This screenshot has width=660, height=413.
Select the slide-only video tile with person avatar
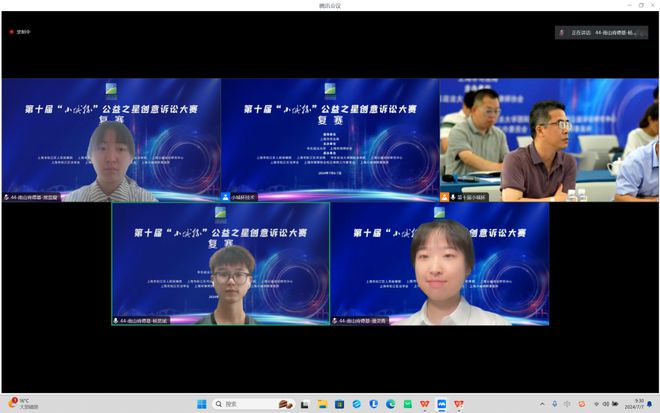click(330, 140)
